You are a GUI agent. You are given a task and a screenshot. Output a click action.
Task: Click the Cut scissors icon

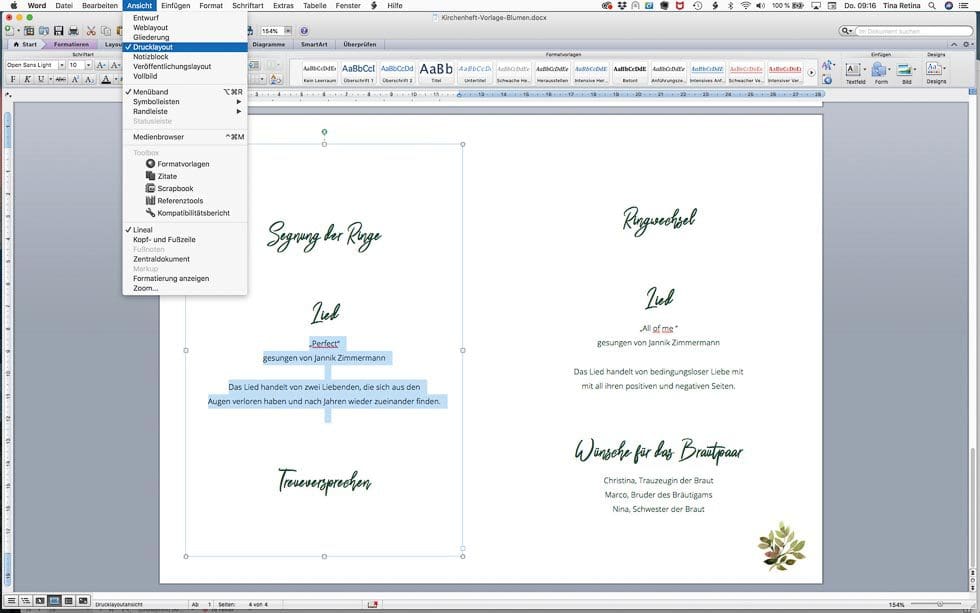point(89,31)
